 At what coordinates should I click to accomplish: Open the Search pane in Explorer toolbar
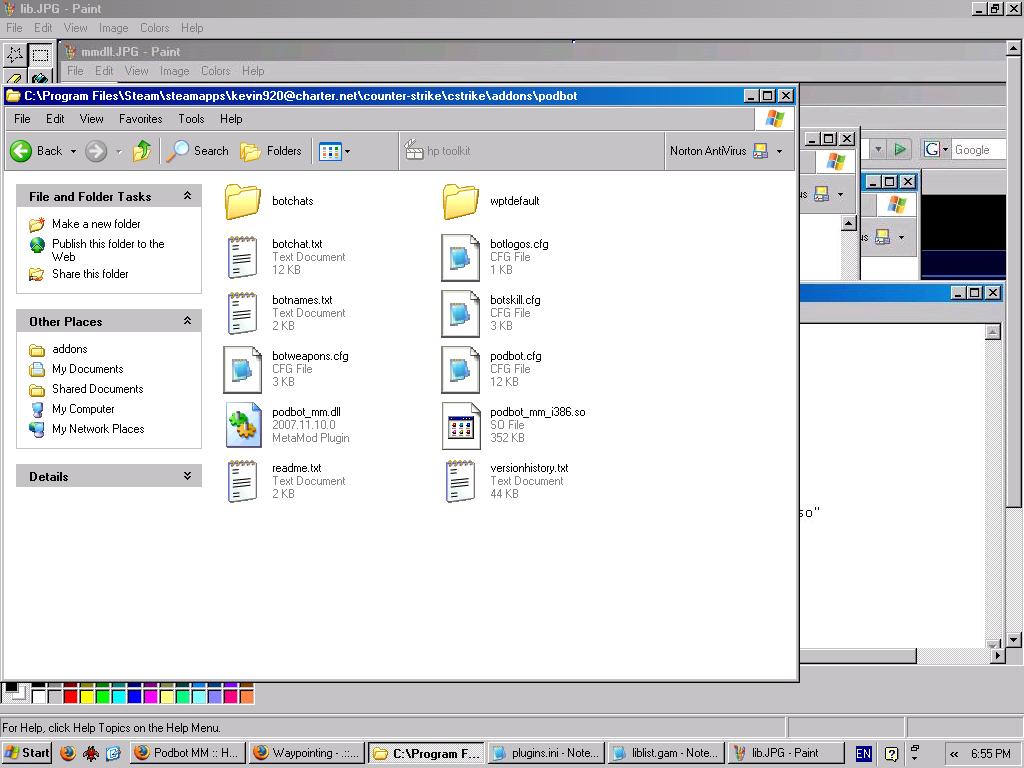tap(197, 151)
